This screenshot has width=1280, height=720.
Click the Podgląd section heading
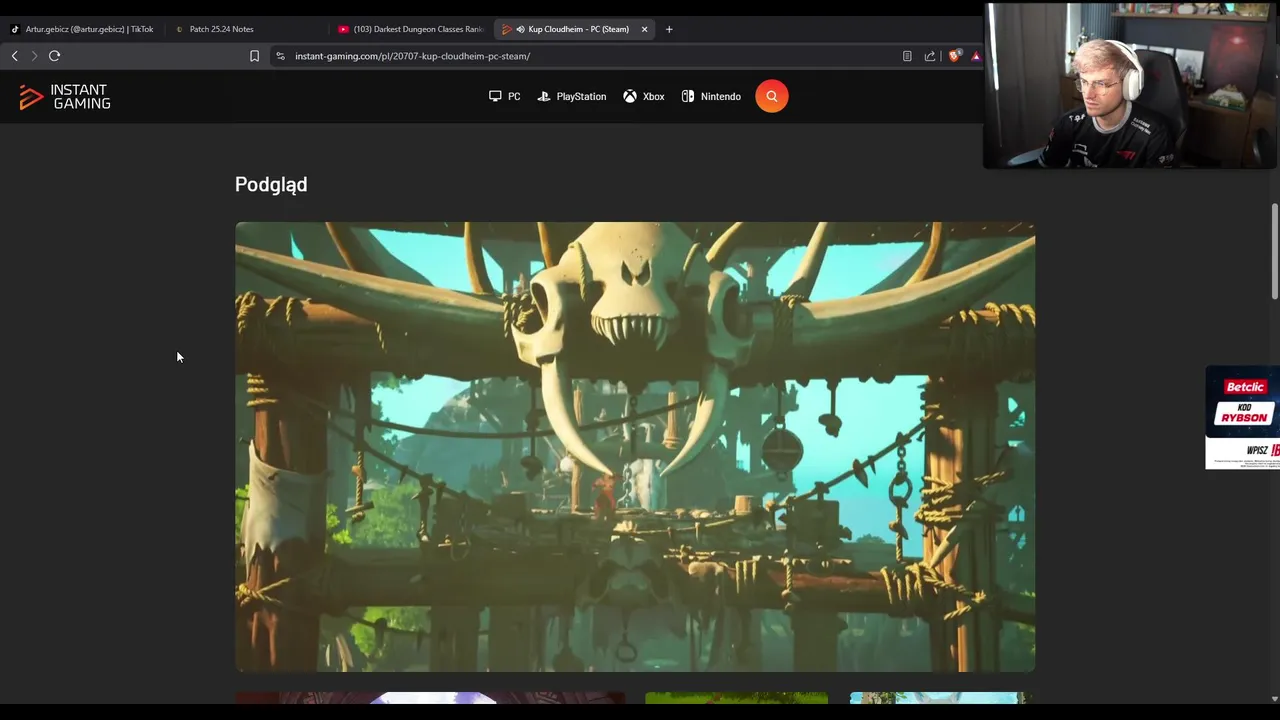[271, 185]
